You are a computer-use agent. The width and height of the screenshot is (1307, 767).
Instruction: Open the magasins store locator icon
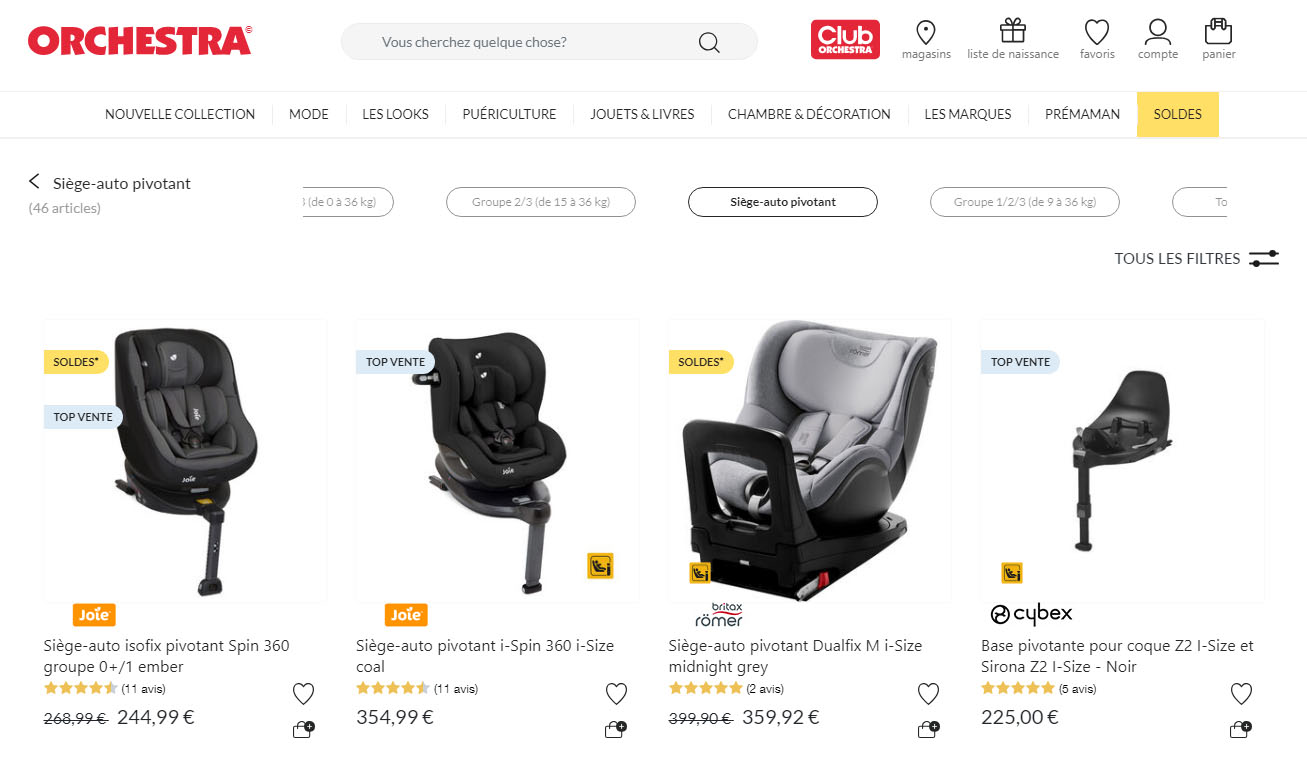point(925,32)
